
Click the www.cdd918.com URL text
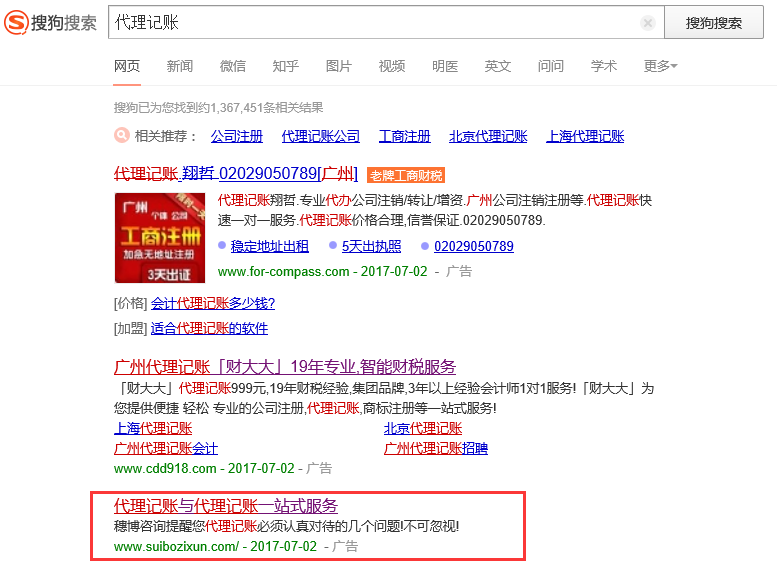[165, 468]
